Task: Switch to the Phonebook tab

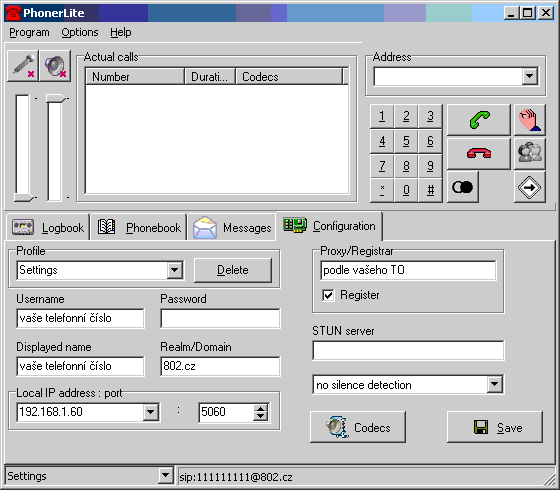Action: [139, 227]
